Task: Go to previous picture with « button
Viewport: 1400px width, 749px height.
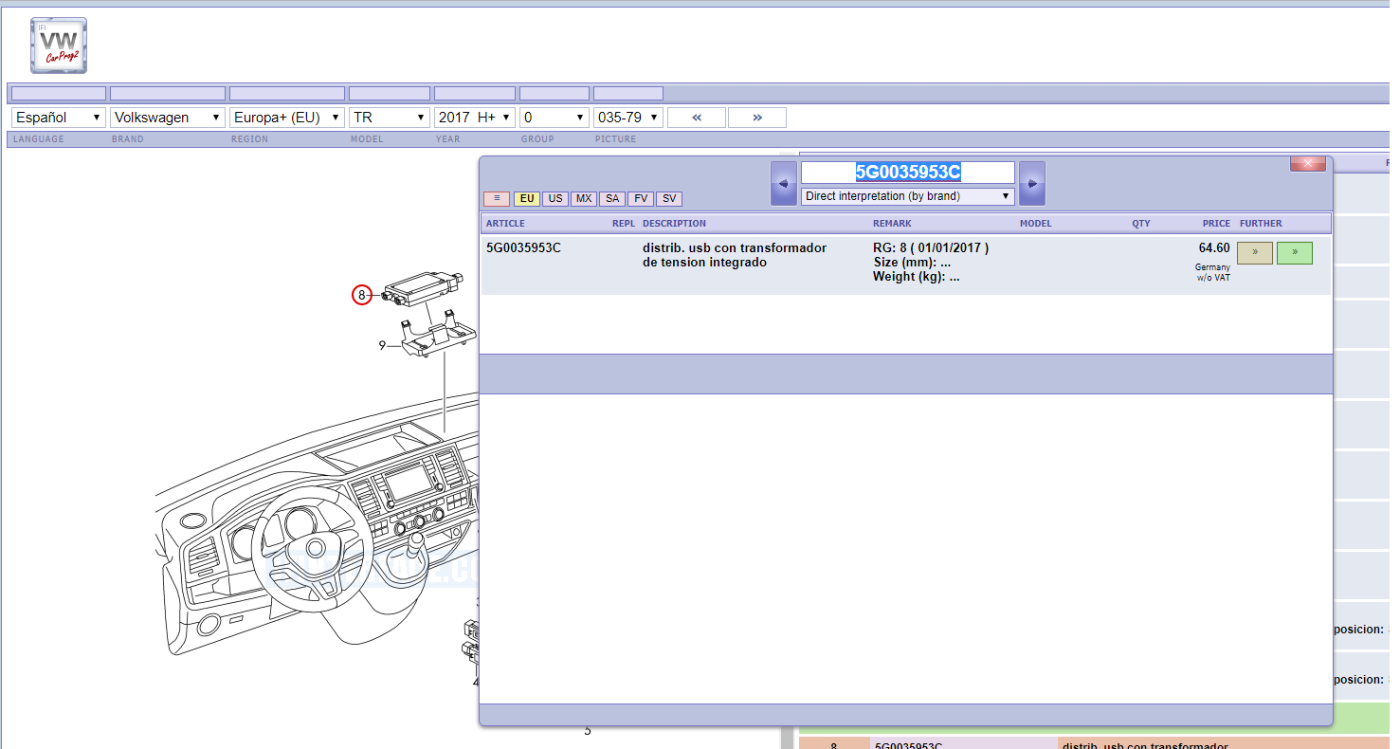Action: click(696, 117)
